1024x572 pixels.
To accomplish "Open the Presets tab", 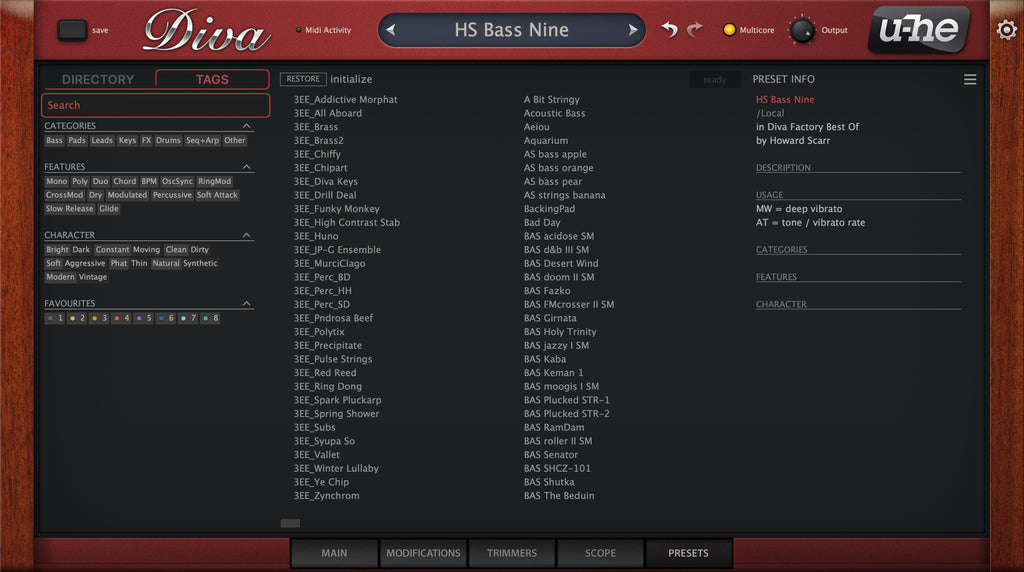I will coord(688,553).
